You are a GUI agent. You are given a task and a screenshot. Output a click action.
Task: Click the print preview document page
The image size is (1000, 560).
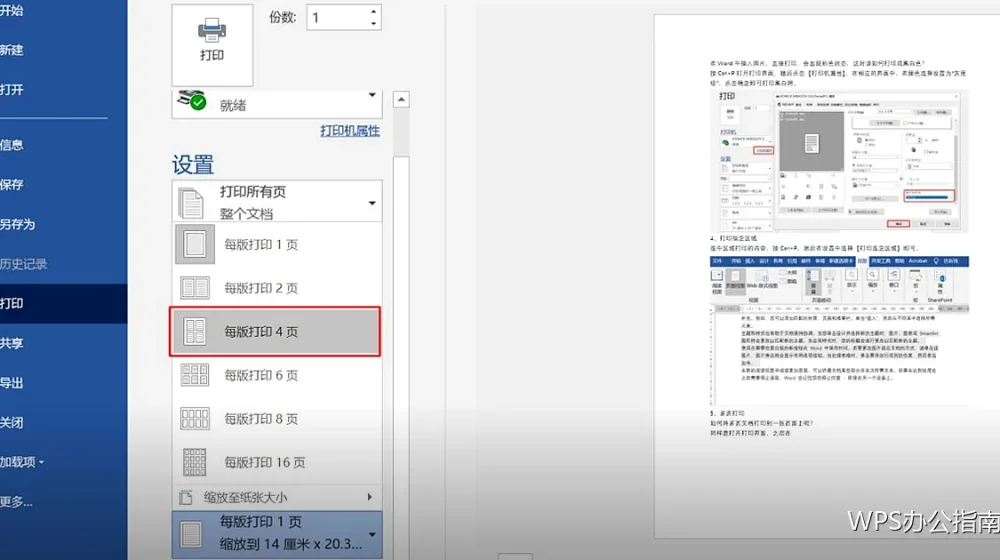(x=827, y=276)
